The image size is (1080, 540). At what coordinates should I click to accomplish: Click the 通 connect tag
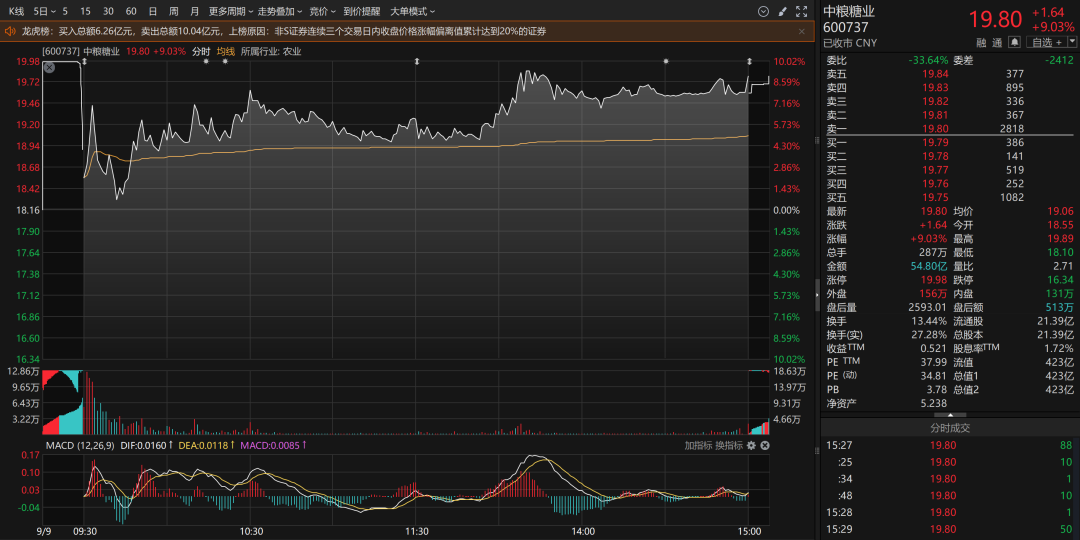coord(997,42)
